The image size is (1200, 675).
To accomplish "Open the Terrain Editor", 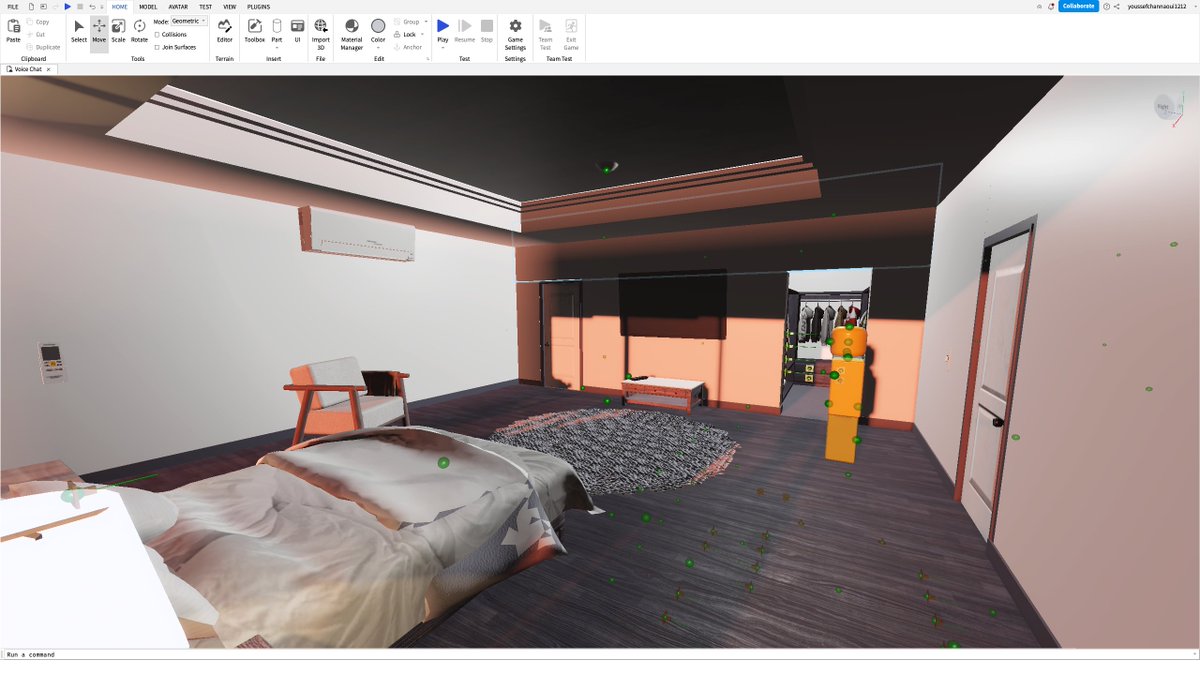I will [x=225, y=31].
